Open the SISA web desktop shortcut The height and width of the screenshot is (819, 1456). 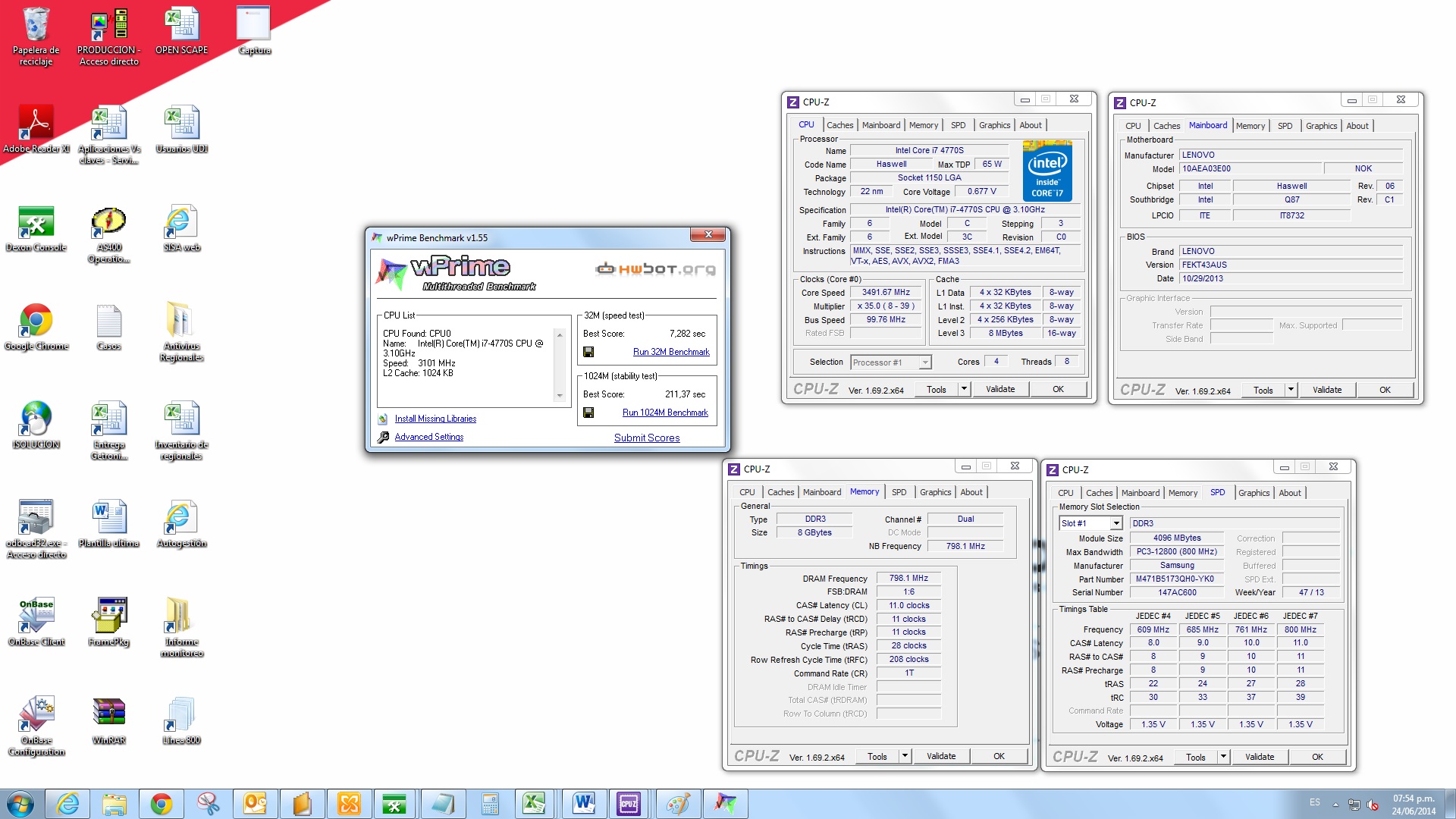[x=182, y=229]
